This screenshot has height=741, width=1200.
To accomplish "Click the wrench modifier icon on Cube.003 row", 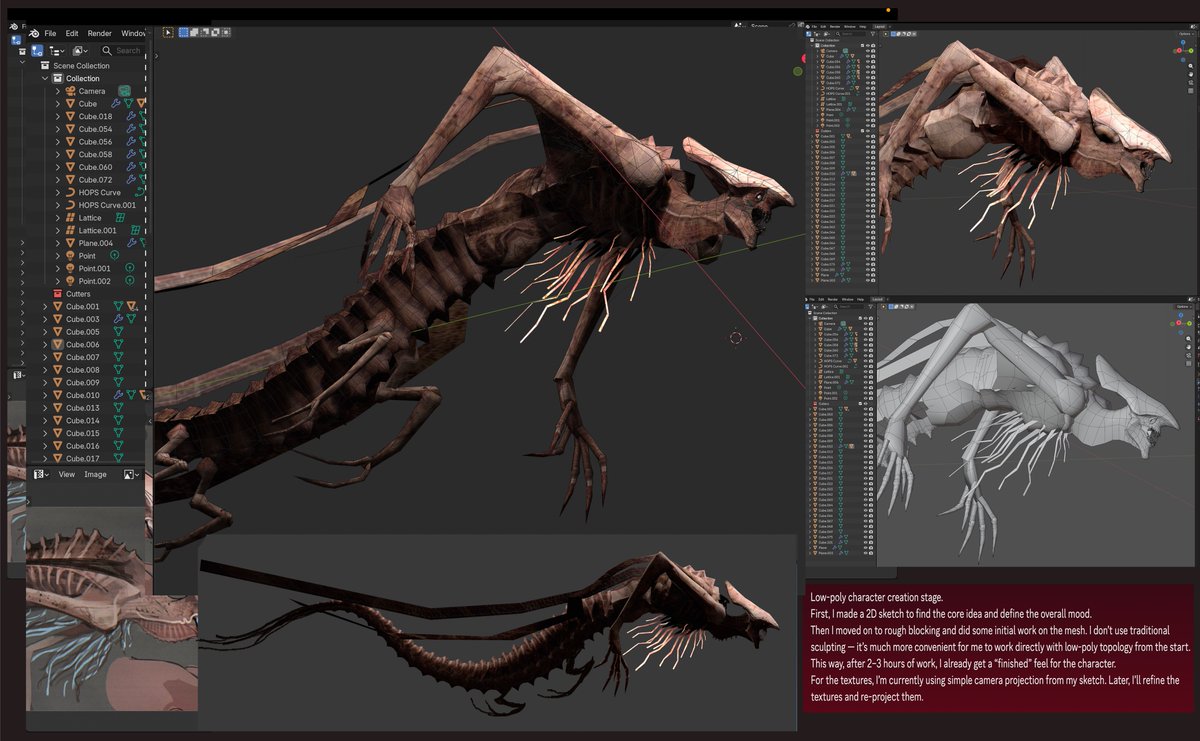I will click(x=119, y=319).
